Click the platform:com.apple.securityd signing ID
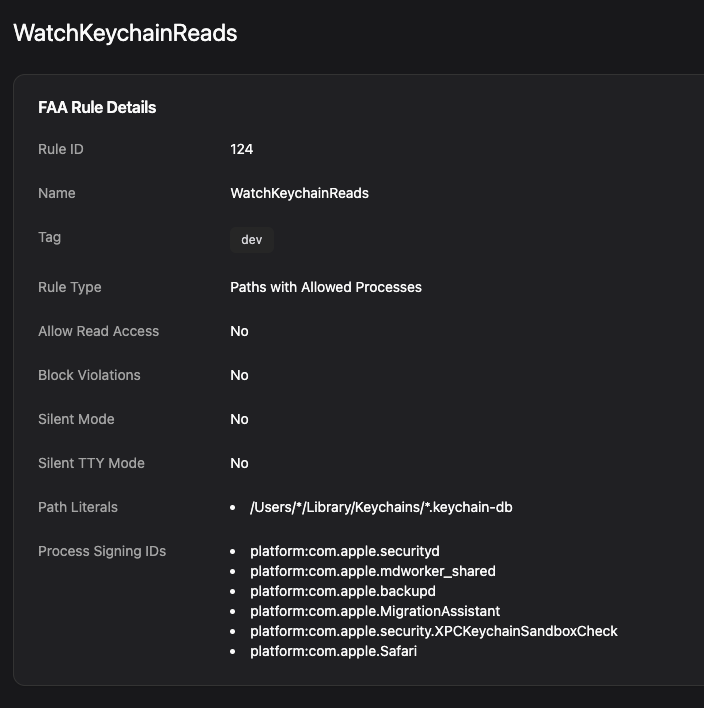The image size is (704, 708). click(345, 551)
